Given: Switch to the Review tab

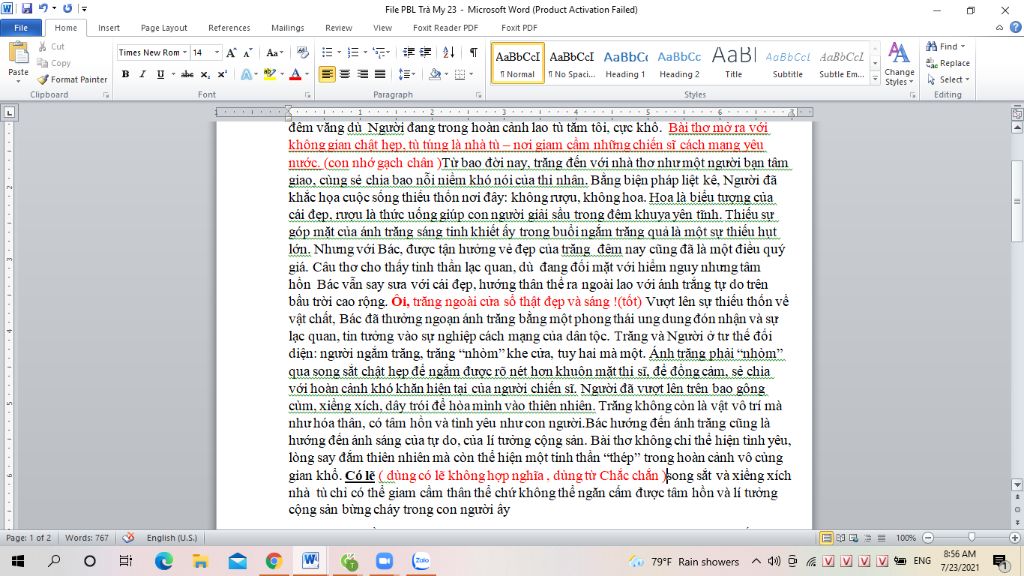Looking at the screenshot, I should tap(338, 27).
